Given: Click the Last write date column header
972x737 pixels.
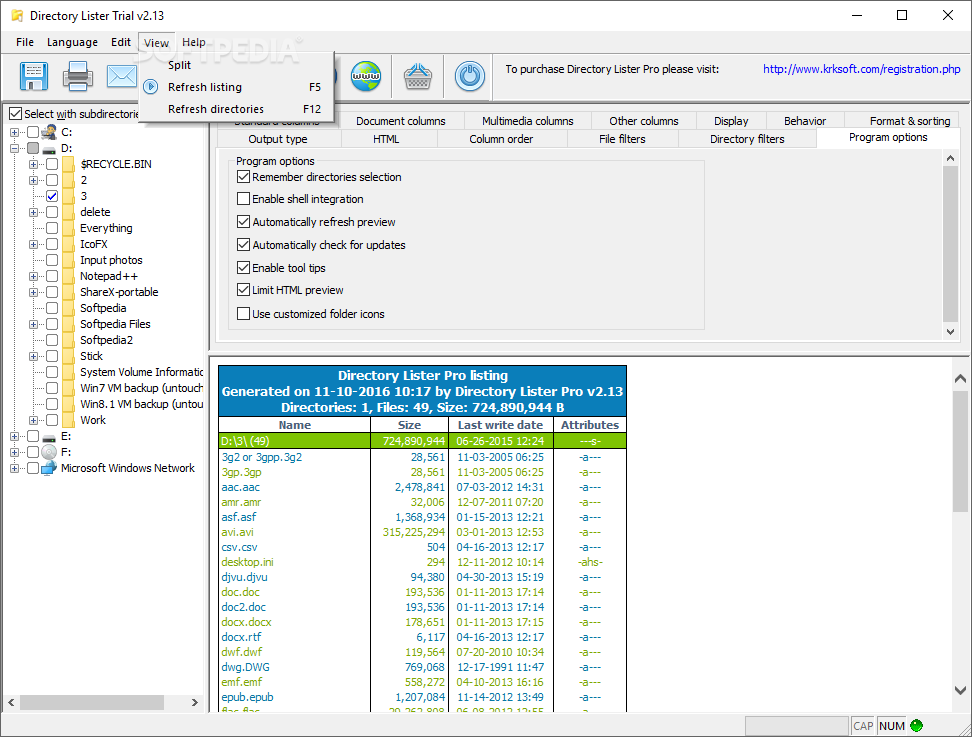Looking at the screenshot, I should (500, 425).
